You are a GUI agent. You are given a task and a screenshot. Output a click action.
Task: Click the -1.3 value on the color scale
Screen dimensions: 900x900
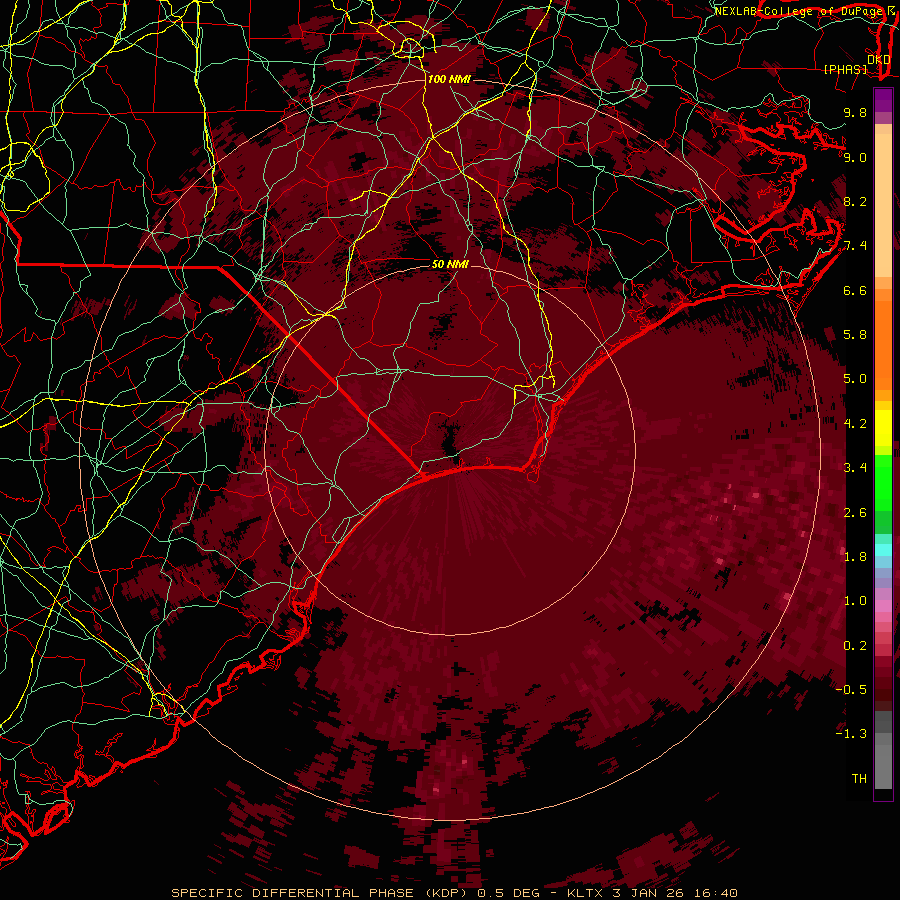pos(851,734)
